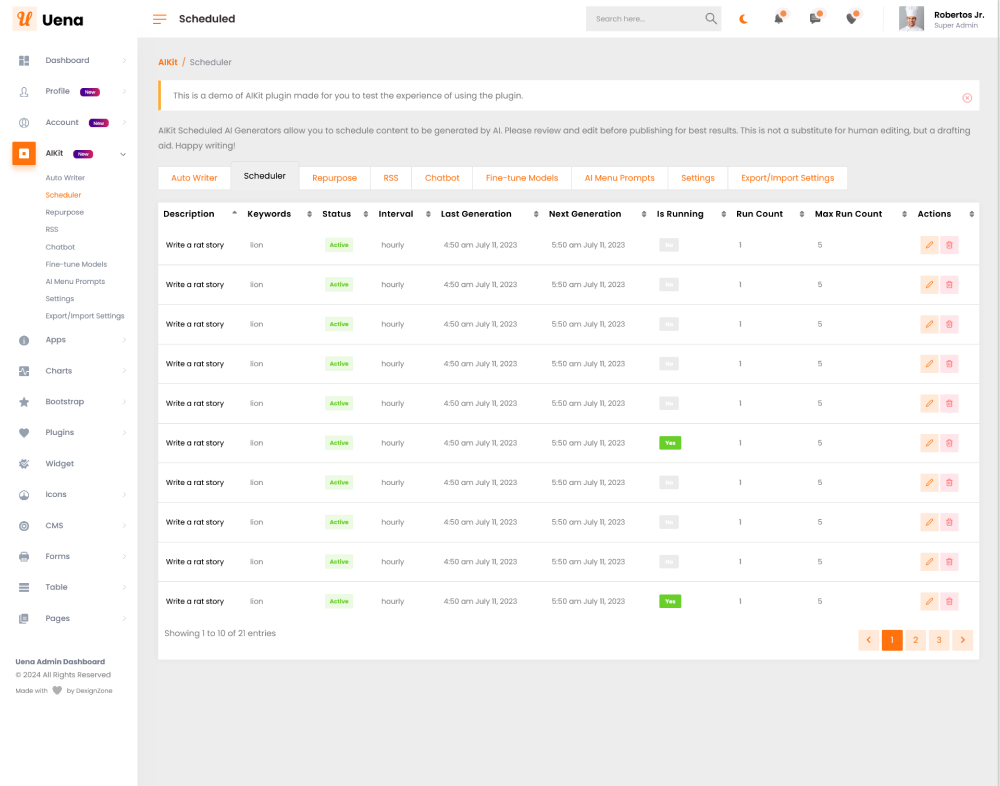Dismiss the demo notice with close icon
This screenshot has width=1000, height=786.
coord(967,97)
